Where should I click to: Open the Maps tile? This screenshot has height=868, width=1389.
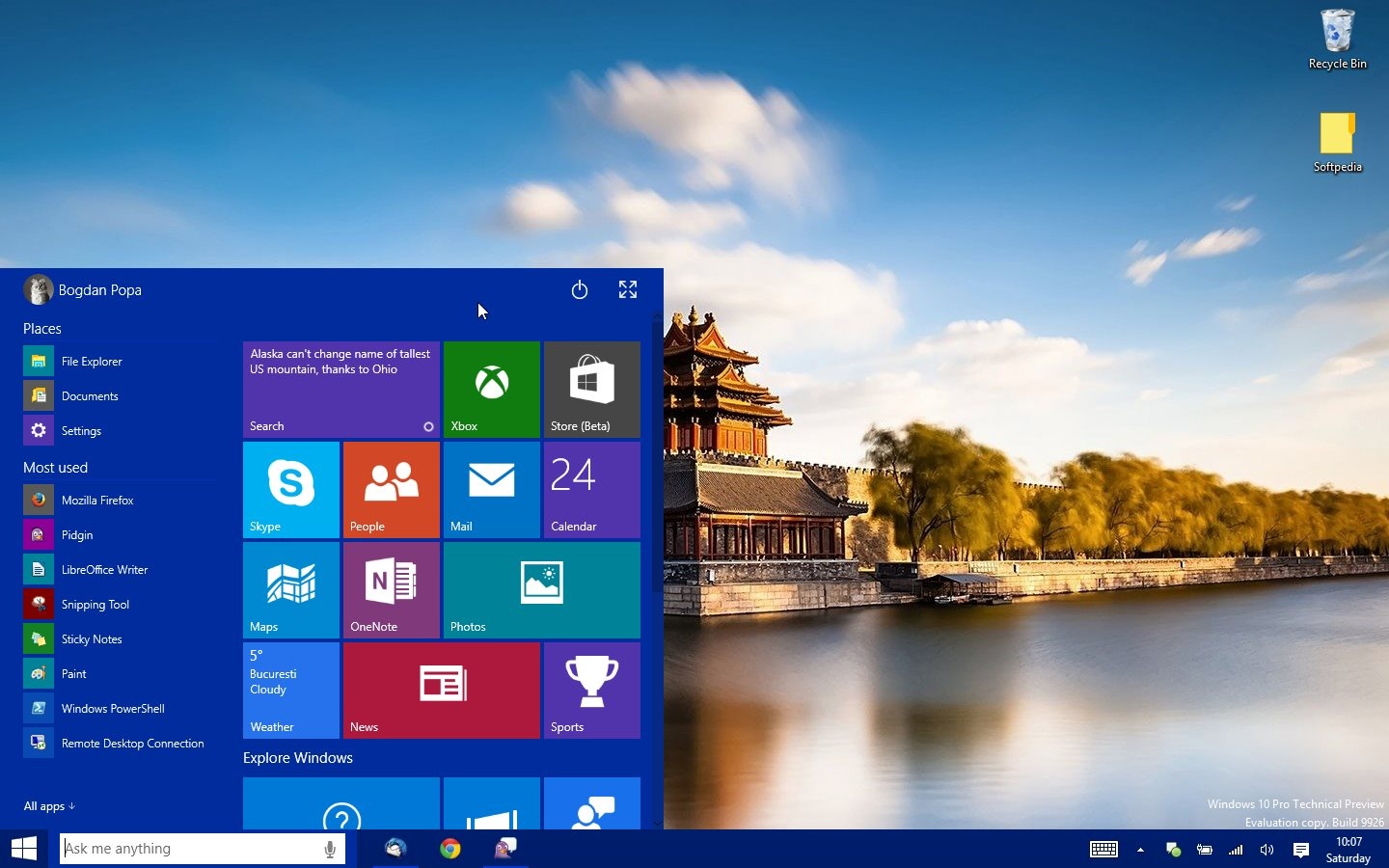coord(290,589)
